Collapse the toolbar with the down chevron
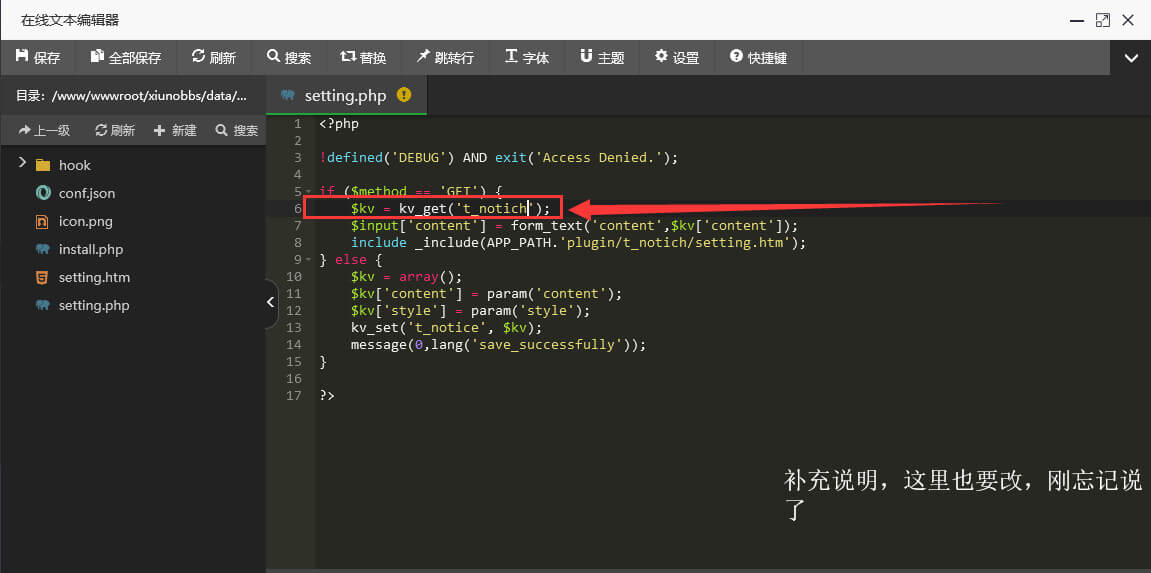 (x=1130, y=58)
